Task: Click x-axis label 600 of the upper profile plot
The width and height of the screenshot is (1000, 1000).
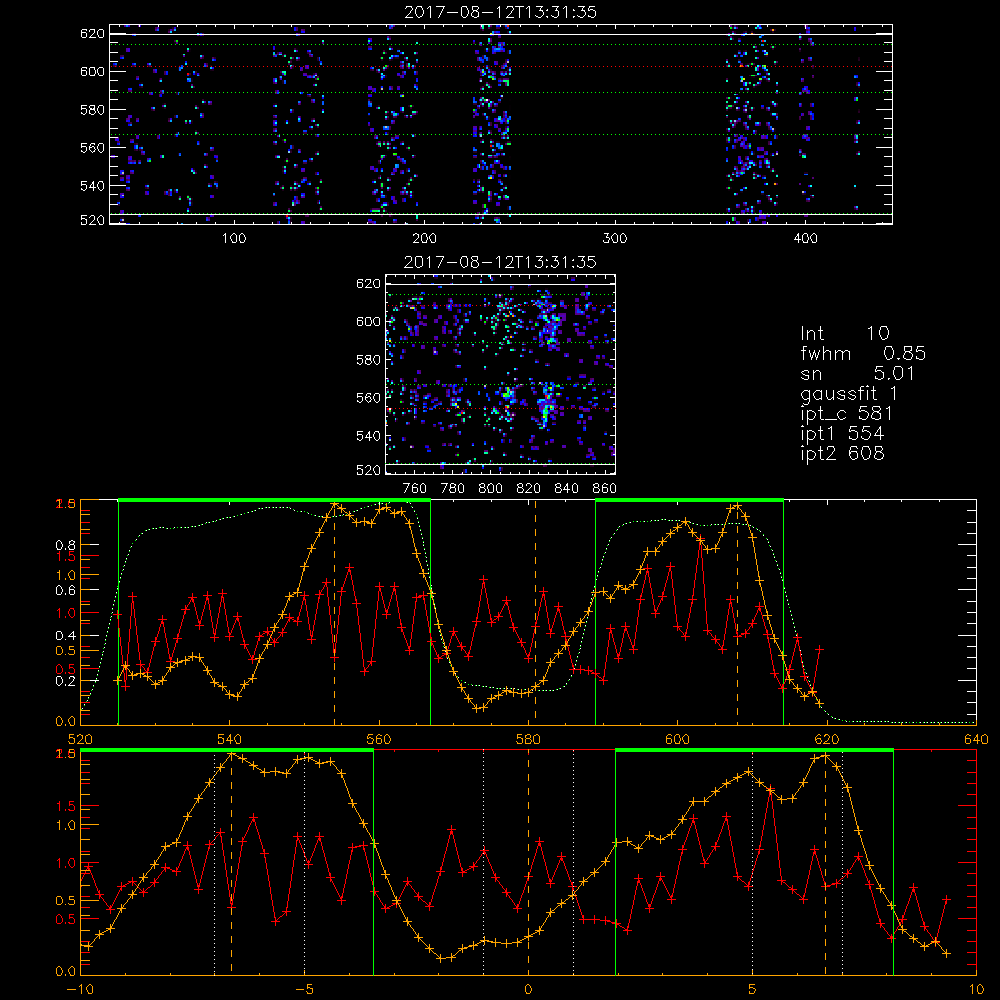Action: [x=677, y=740]
